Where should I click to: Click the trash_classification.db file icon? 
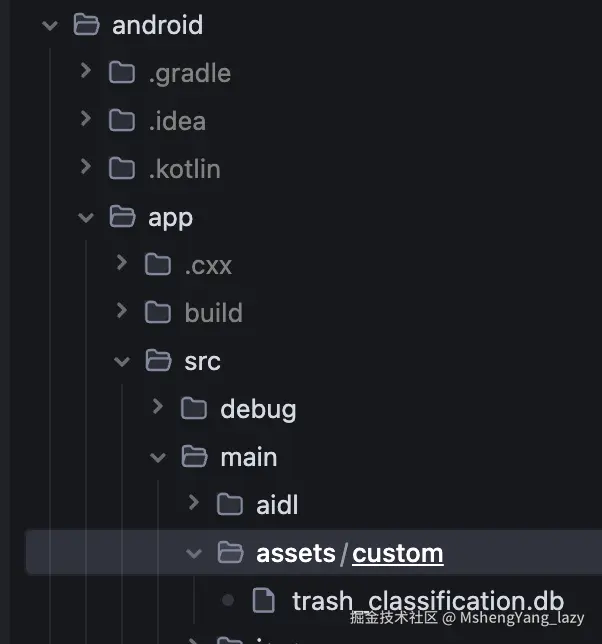264,601
